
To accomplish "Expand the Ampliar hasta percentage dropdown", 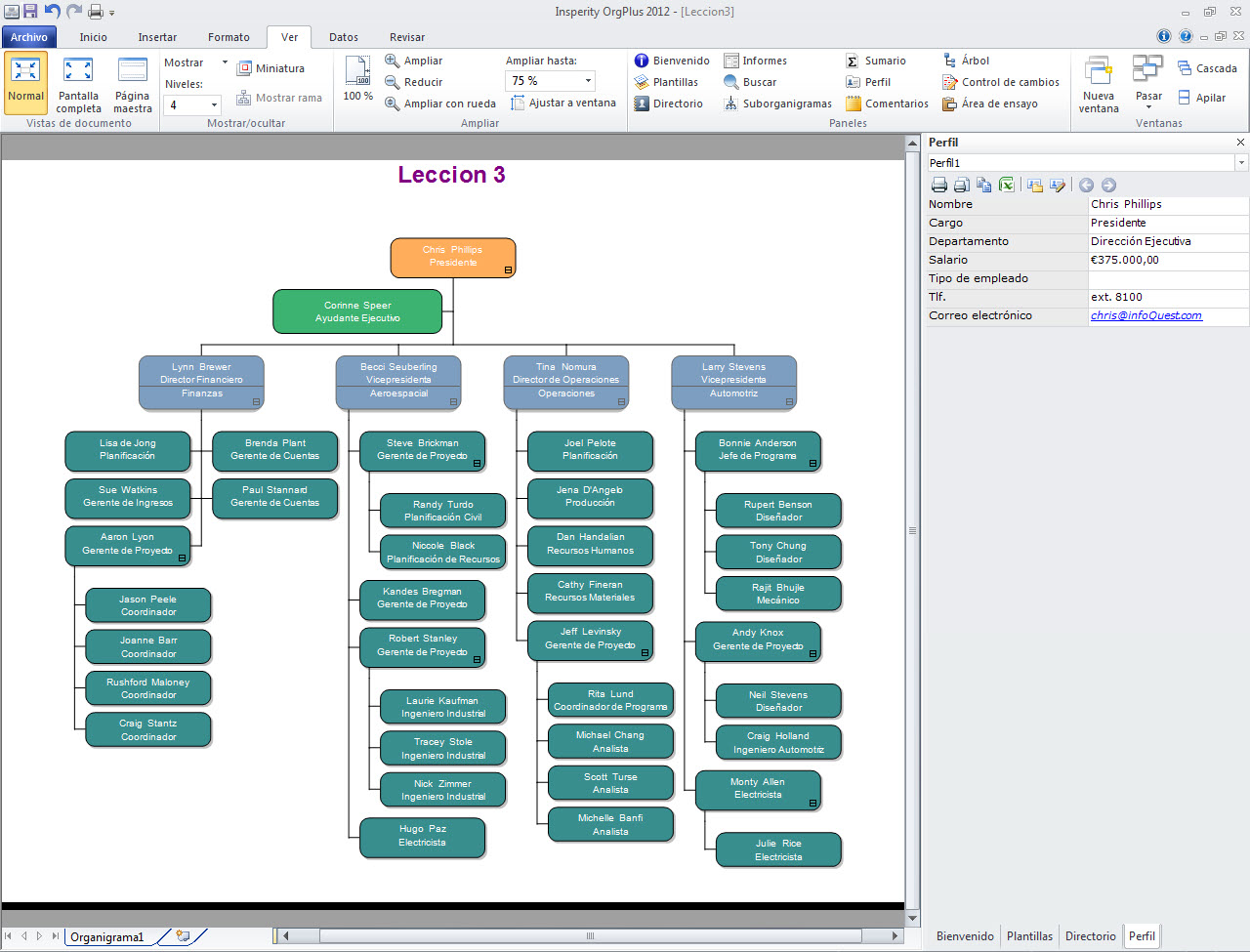I will click(x=588, y=81).
